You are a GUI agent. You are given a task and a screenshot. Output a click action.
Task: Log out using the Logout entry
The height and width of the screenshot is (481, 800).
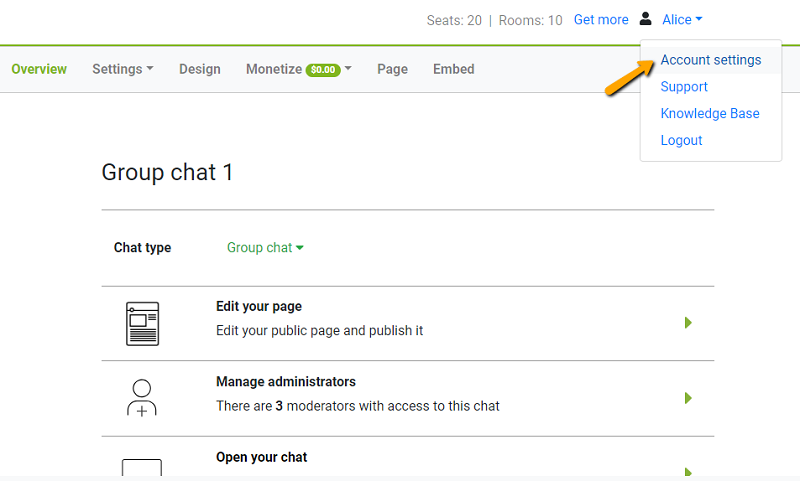tap(681, 141)
